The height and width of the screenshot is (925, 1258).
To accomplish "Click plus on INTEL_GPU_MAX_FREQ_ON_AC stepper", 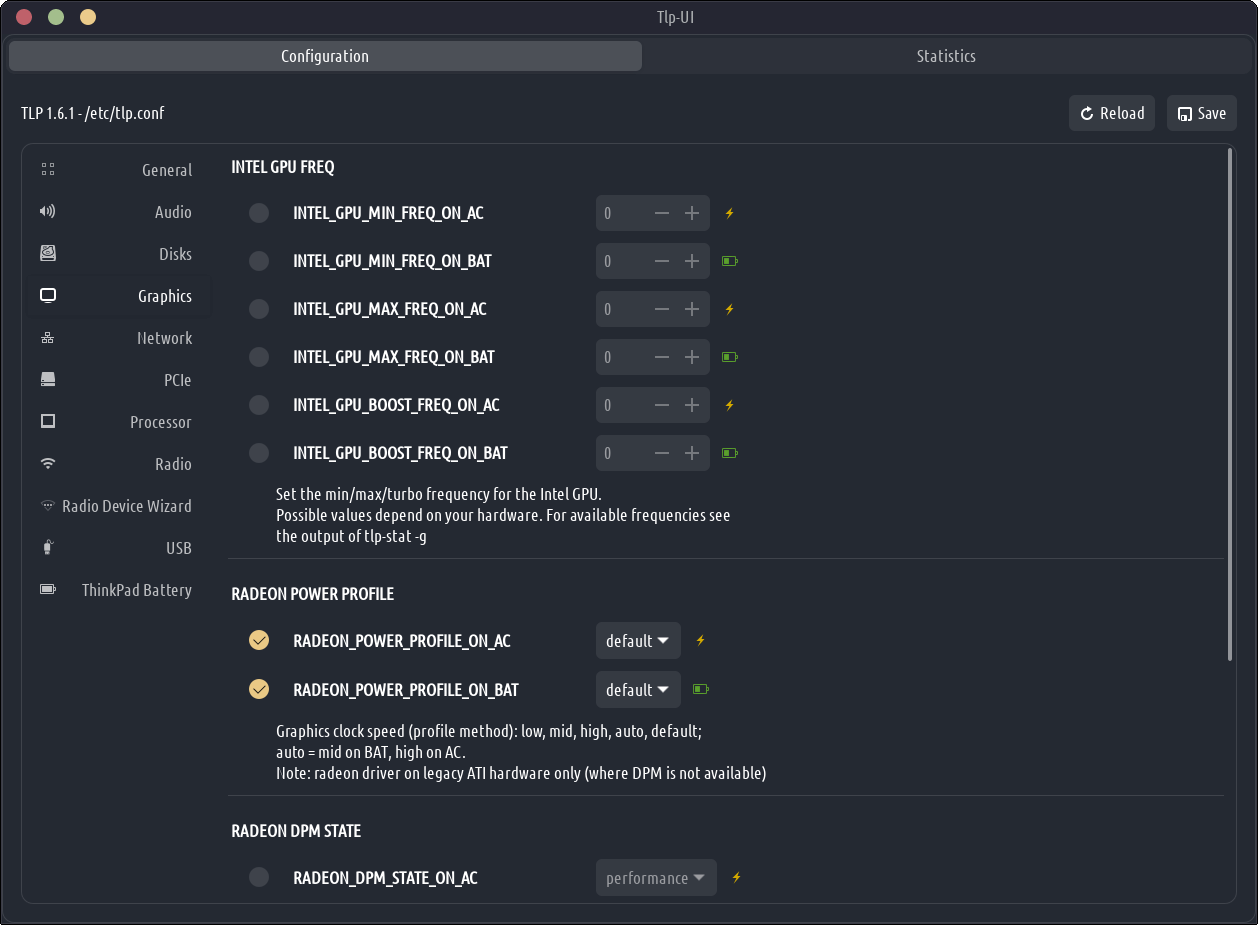I will (691, 309).
